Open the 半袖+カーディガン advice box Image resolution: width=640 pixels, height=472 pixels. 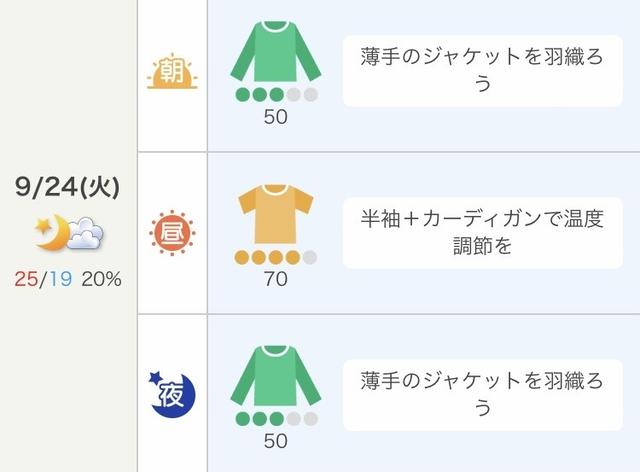coord(483,232)
